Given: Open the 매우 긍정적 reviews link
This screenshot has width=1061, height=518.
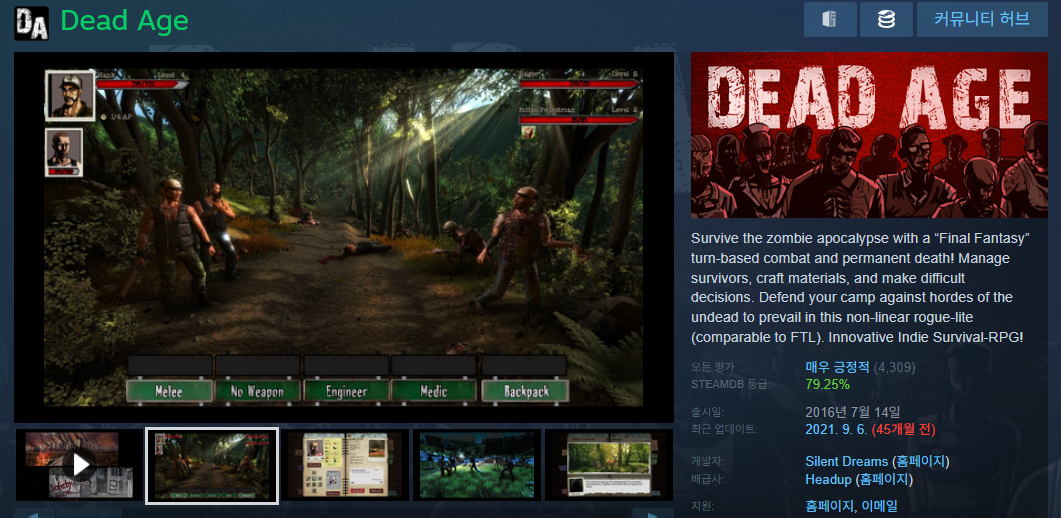Looking at the screenshot, I should [836, 368].
